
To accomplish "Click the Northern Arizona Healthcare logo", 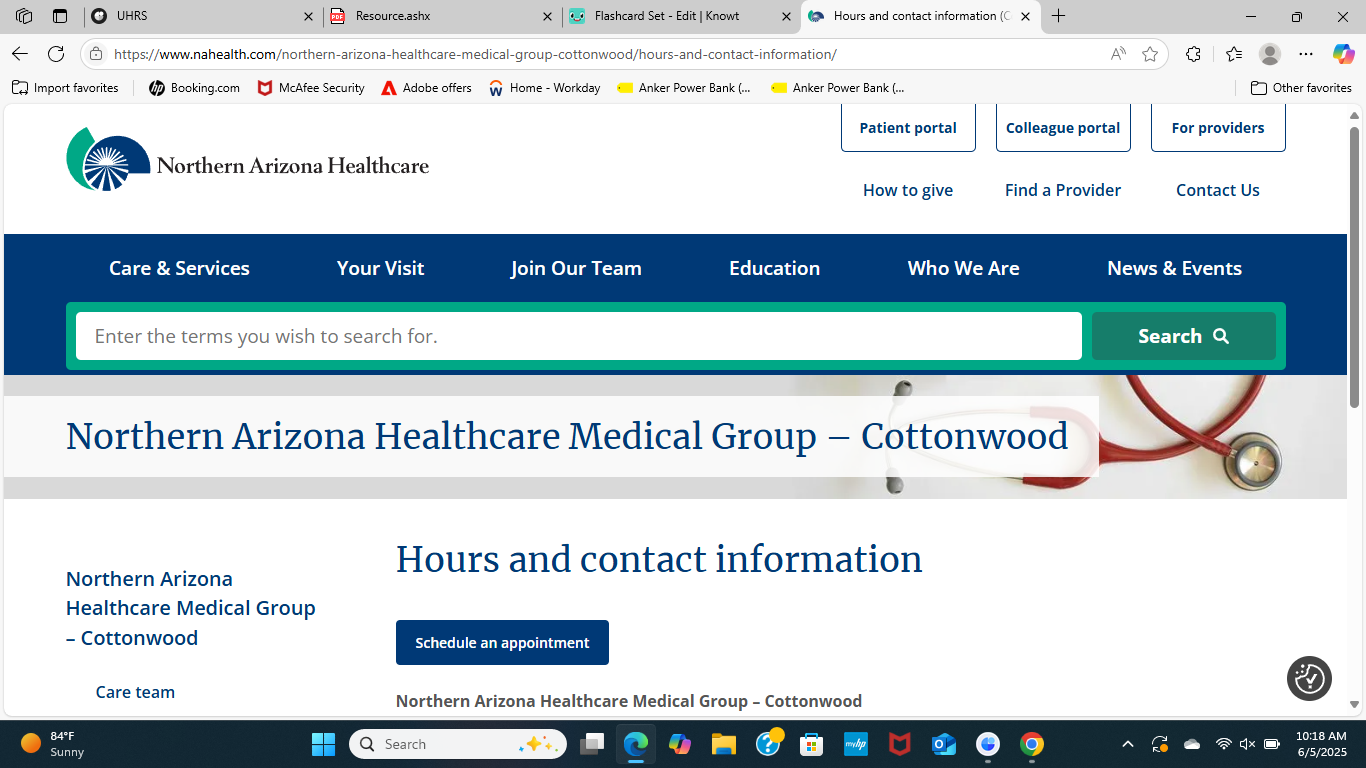I will pos(247,159).
